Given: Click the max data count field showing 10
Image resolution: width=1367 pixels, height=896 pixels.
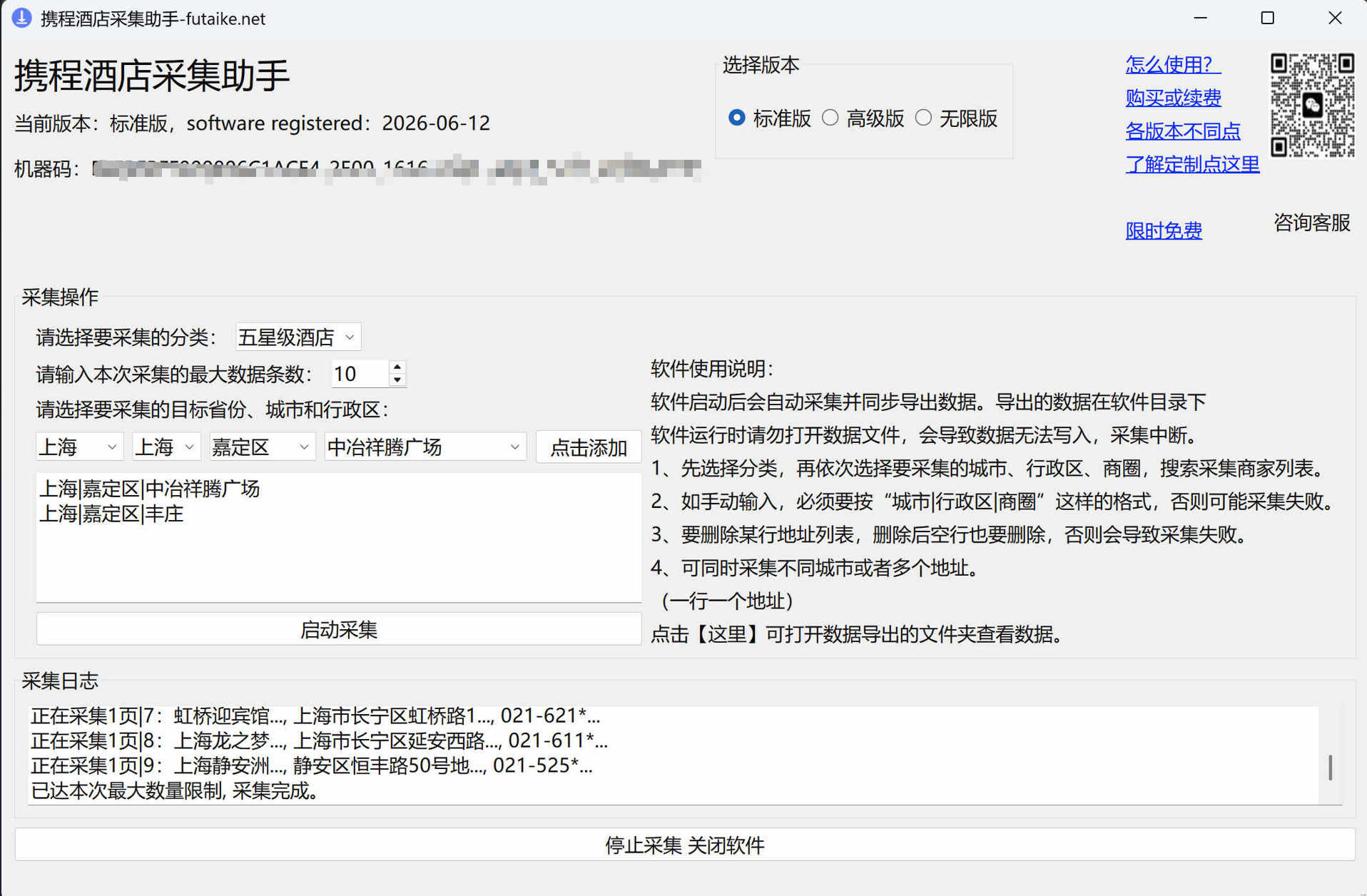Looking at the screenshot, I should pyautogui.click(x=360, y=374).
